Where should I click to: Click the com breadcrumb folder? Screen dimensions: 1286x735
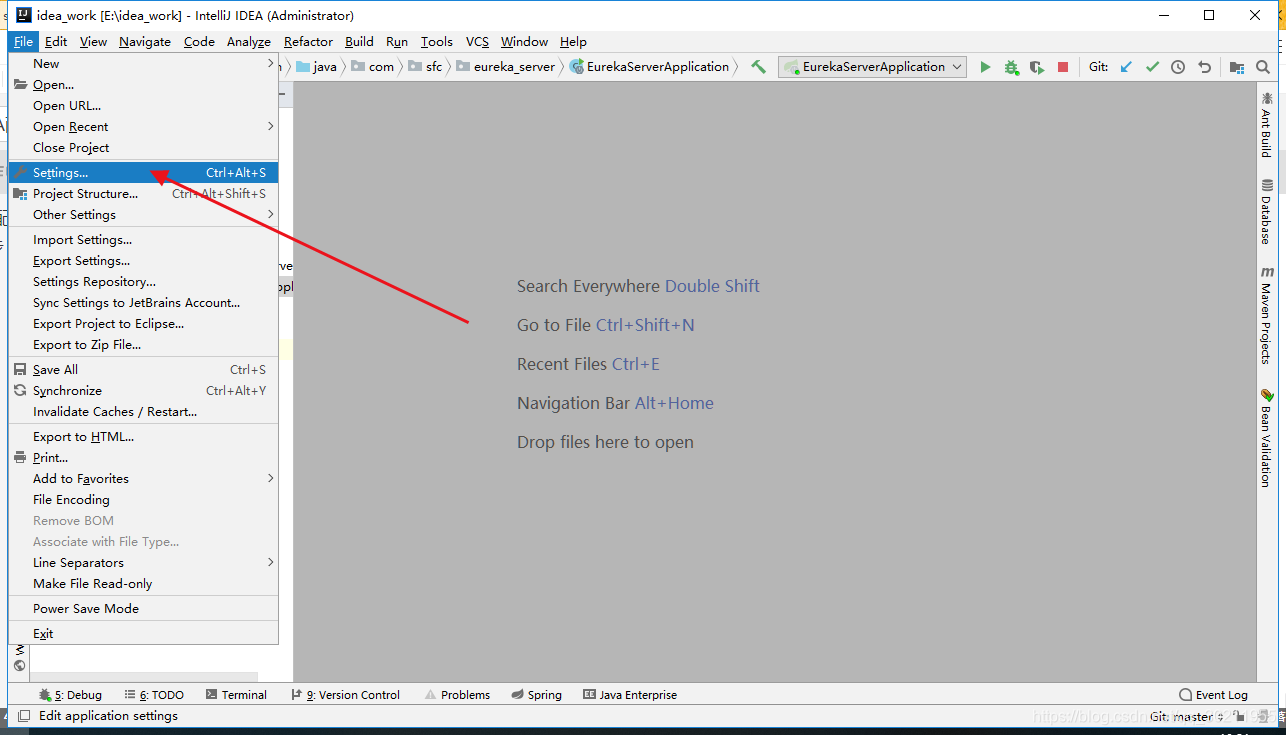tap(373, 67)
